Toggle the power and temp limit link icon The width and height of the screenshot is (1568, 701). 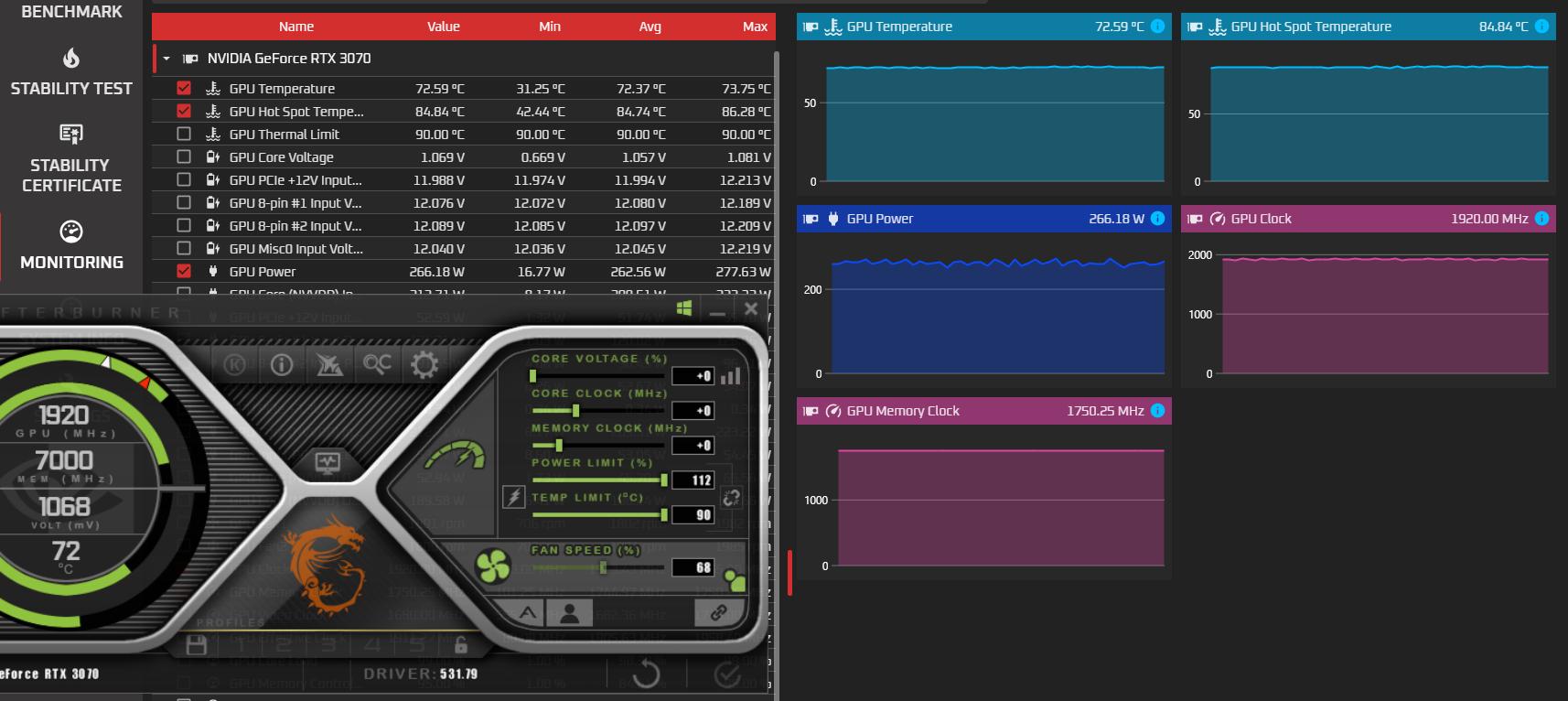pos(731,497)
